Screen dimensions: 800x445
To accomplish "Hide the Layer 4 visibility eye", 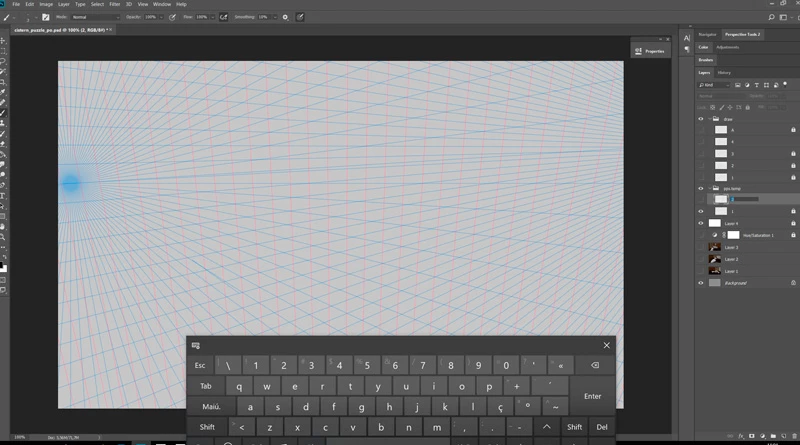I will (701, 223).
